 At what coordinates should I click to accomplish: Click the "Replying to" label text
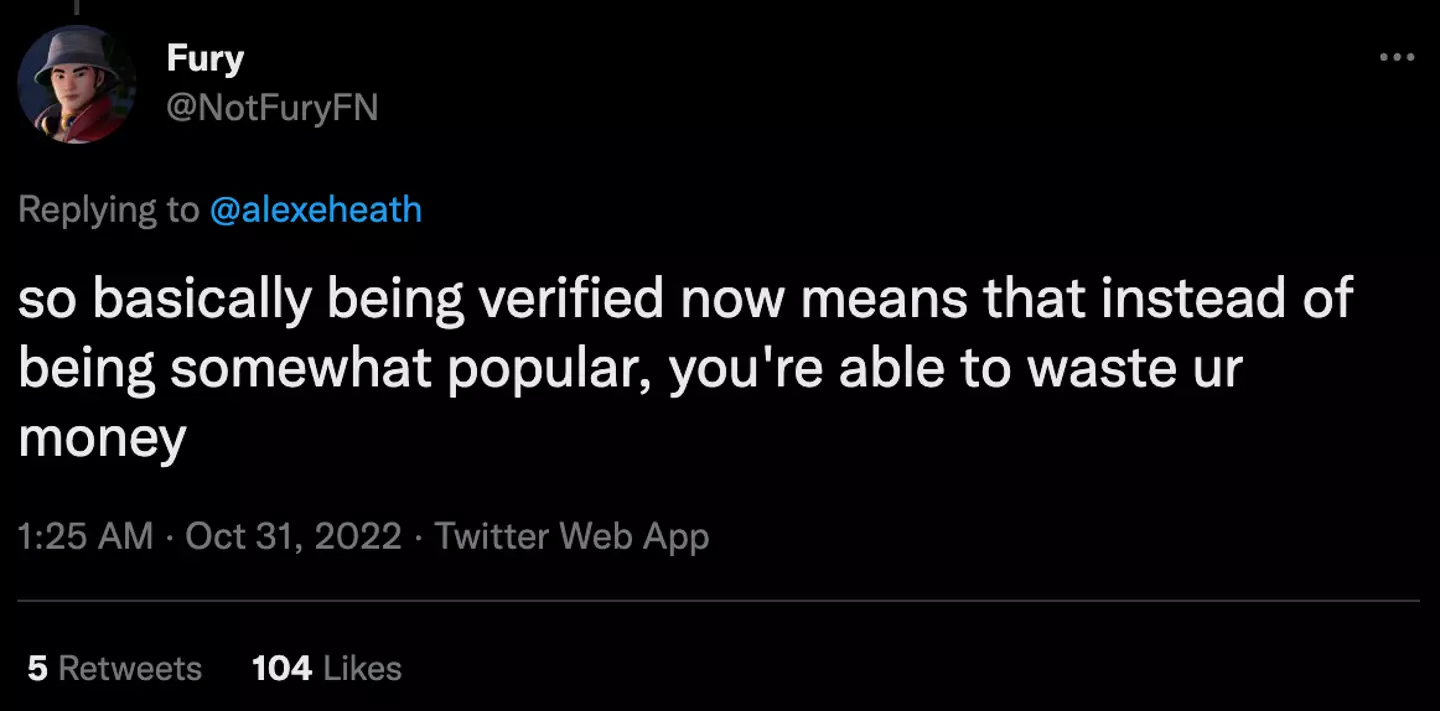[109, 210]
